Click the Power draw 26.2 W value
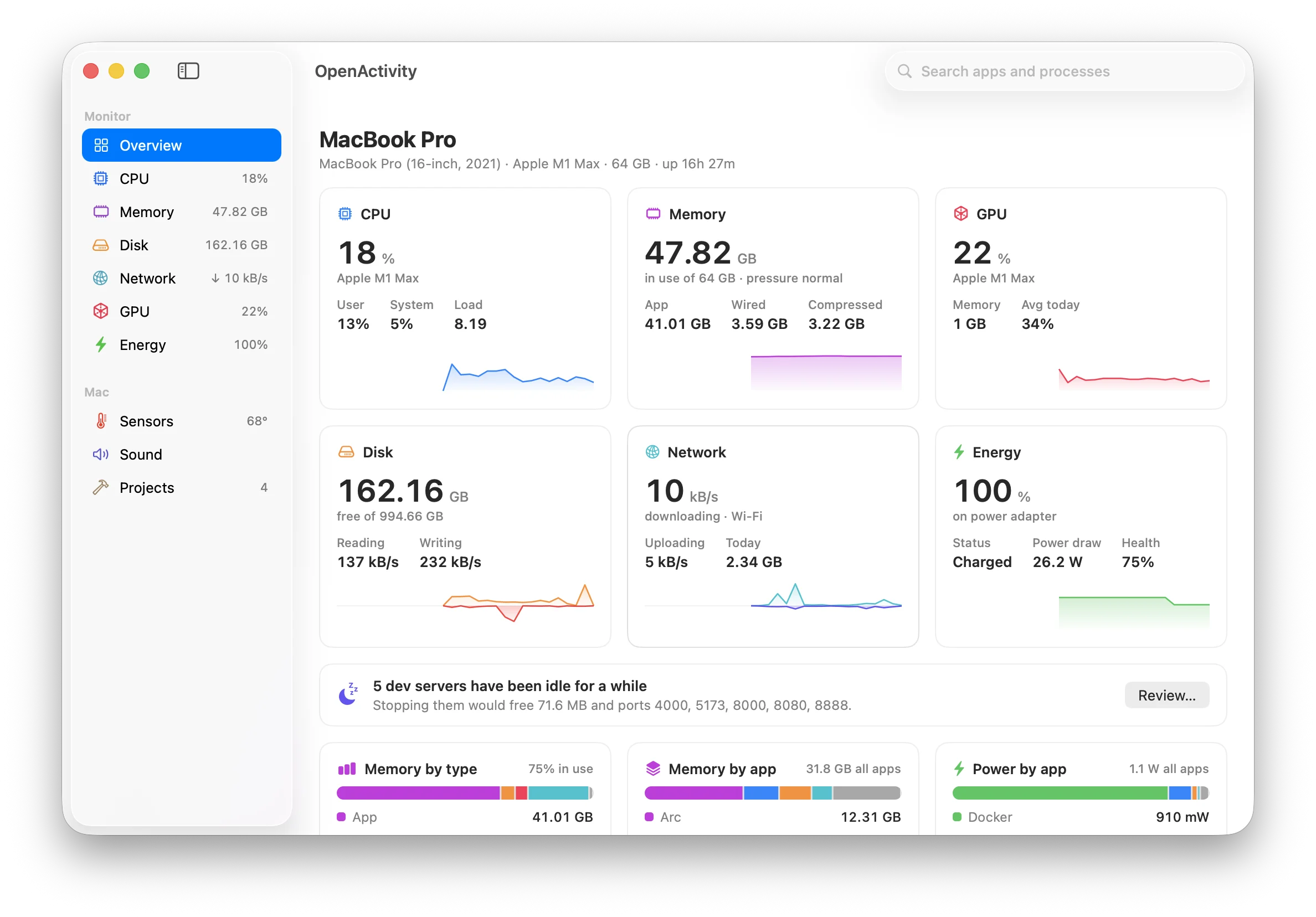The image size is (1316, 917). tap(1057, 561)
